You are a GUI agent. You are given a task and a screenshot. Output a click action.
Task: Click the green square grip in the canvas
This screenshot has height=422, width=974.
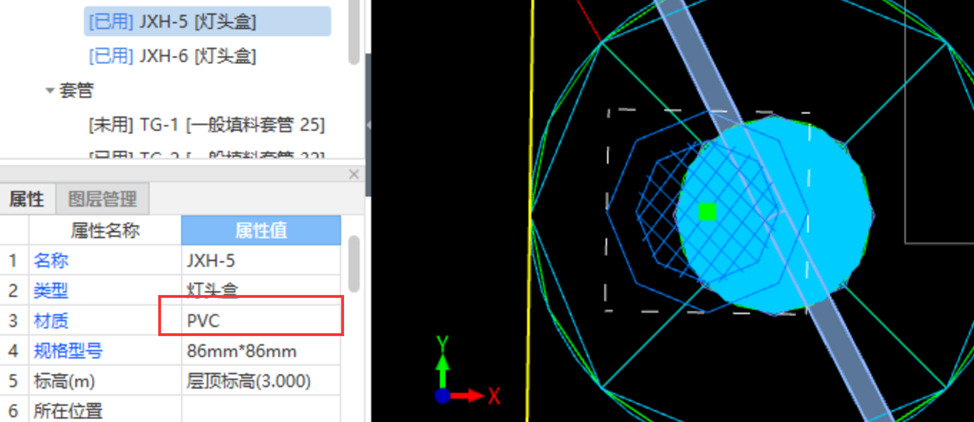708,211
